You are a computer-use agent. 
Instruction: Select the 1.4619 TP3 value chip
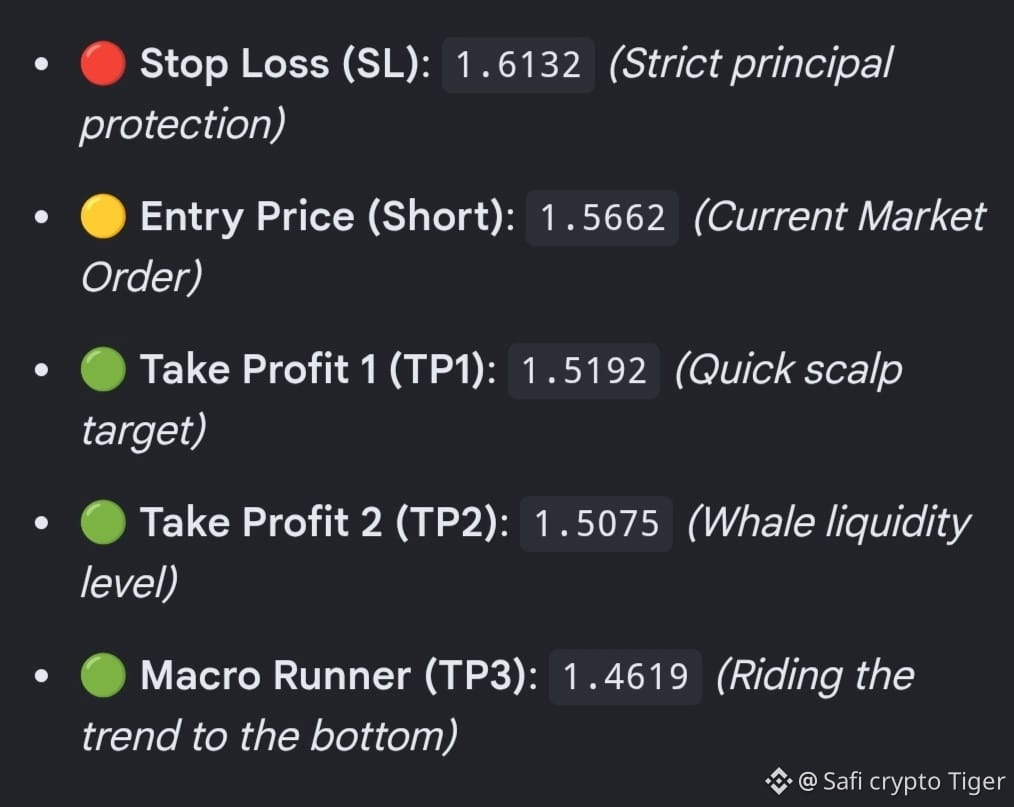tap(625, 676)
